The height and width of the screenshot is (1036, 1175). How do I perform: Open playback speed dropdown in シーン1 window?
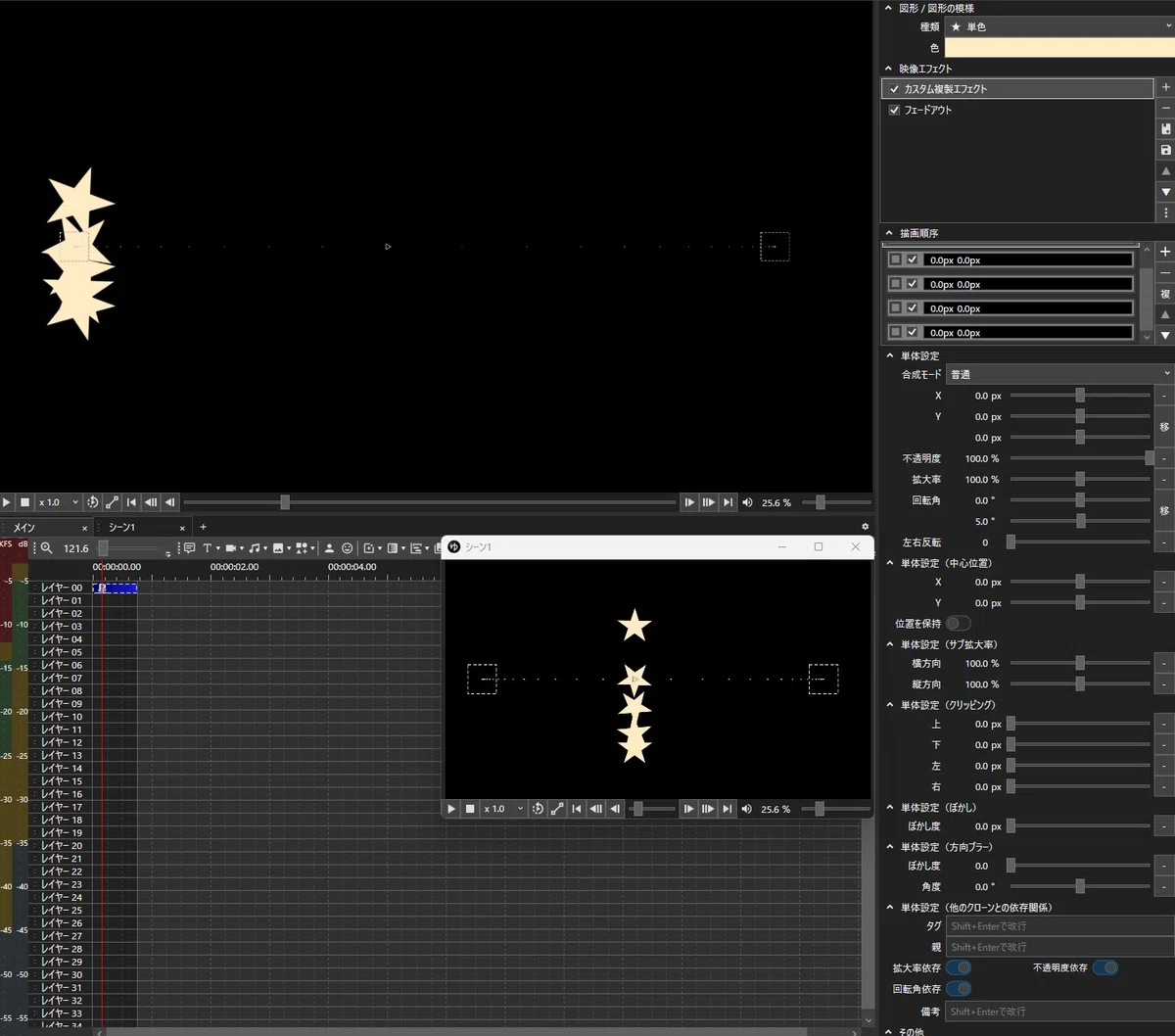coord(503,809)
